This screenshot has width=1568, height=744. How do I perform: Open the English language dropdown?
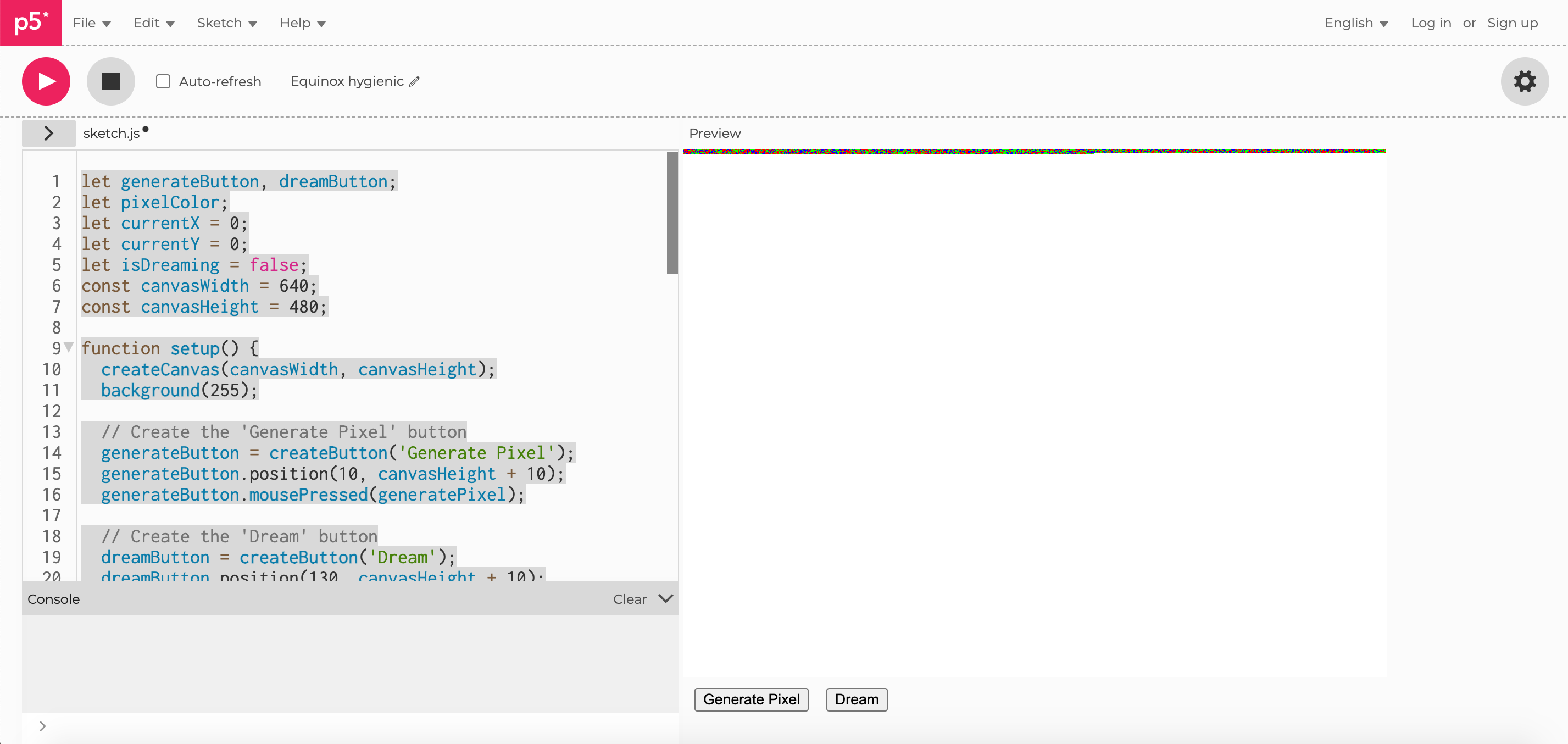click(1355, 23)
